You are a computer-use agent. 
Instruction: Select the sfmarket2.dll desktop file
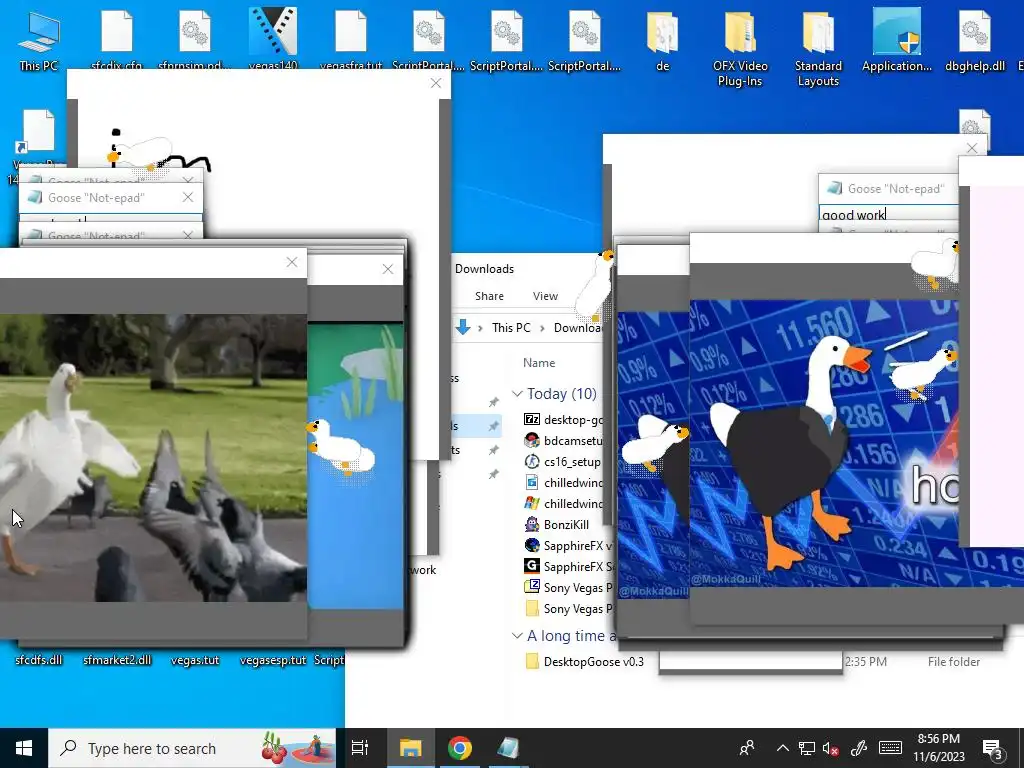[x=117, y=660]
